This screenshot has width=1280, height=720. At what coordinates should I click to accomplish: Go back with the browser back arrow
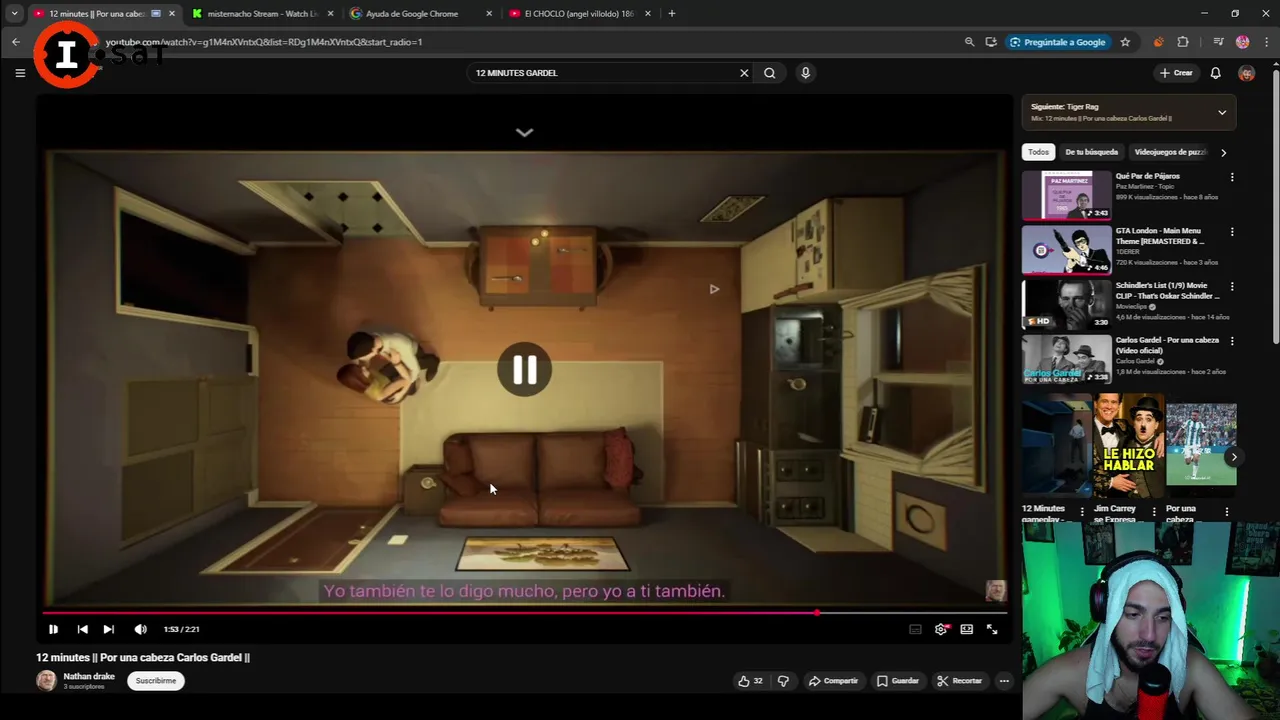pyautogui.click(x=16, y=42)
